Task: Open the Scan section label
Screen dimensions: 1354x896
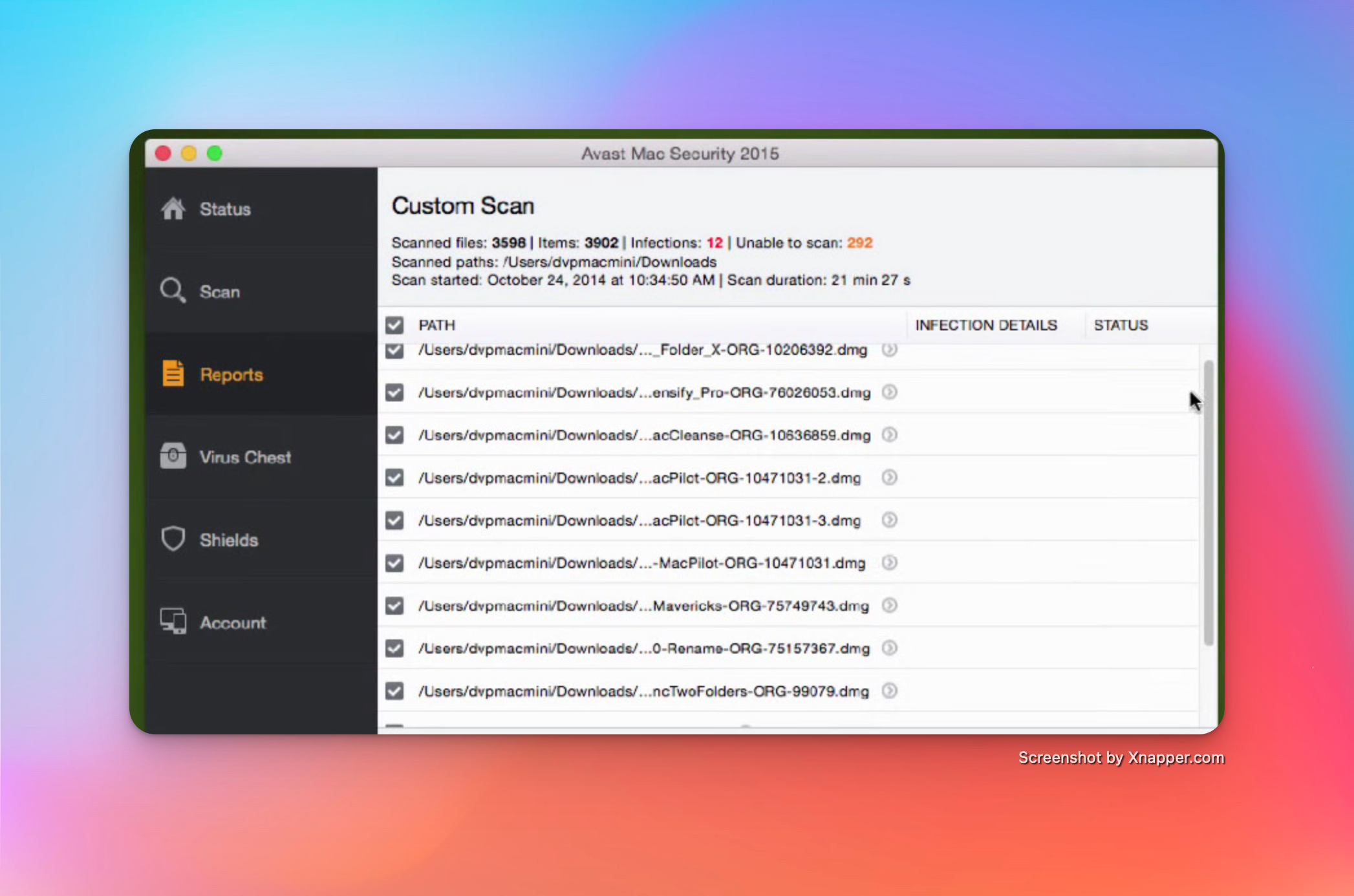Action: coord(220,292)
